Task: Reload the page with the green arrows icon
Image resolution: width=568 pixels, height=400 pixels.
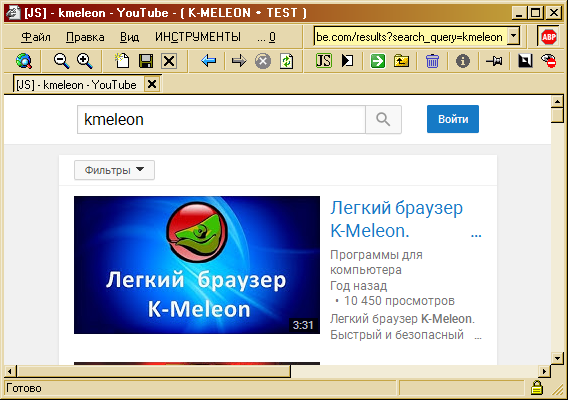Action: point(286,61)
